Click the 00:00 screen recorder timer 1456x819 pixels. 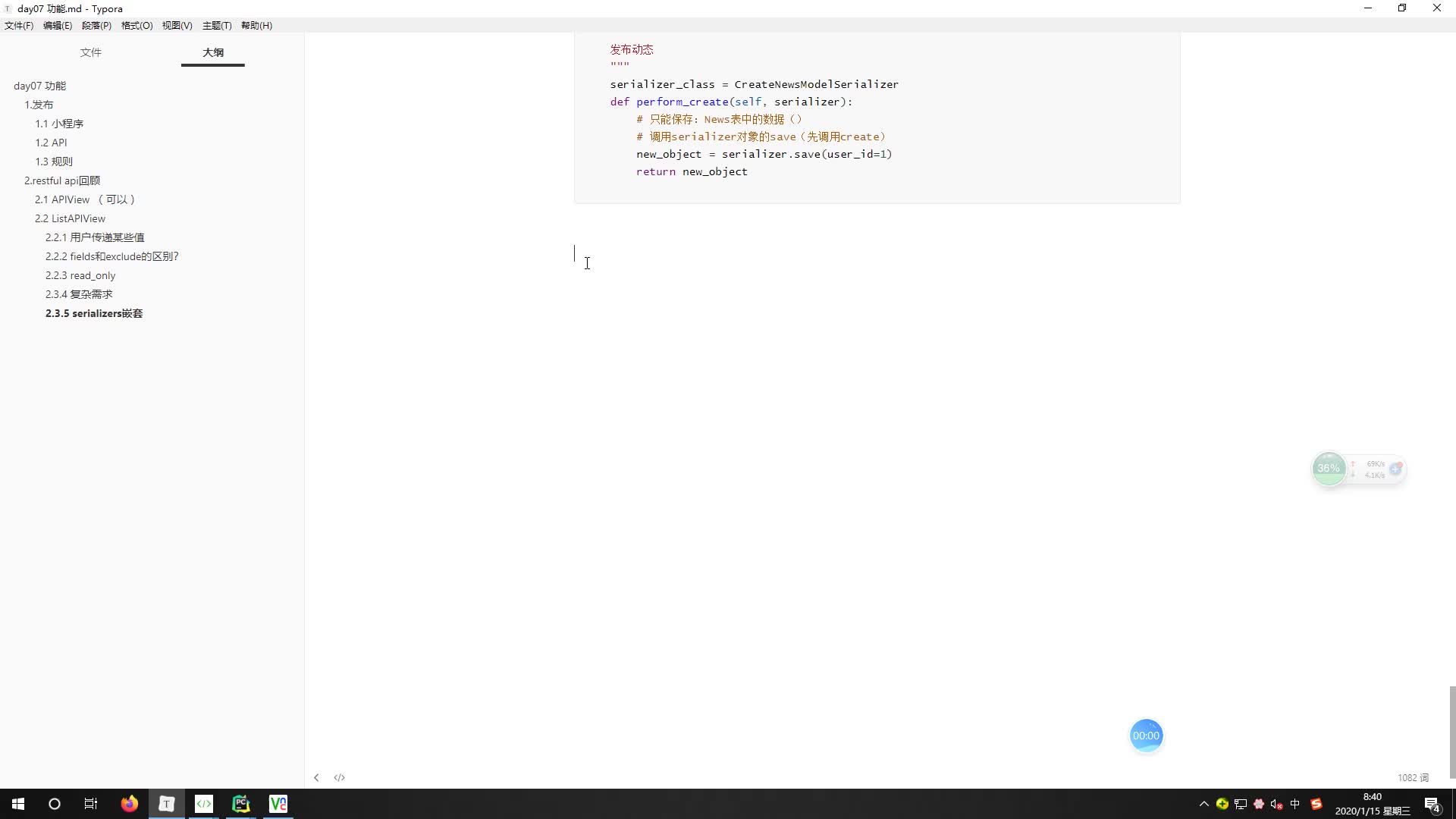point(1146,736)
